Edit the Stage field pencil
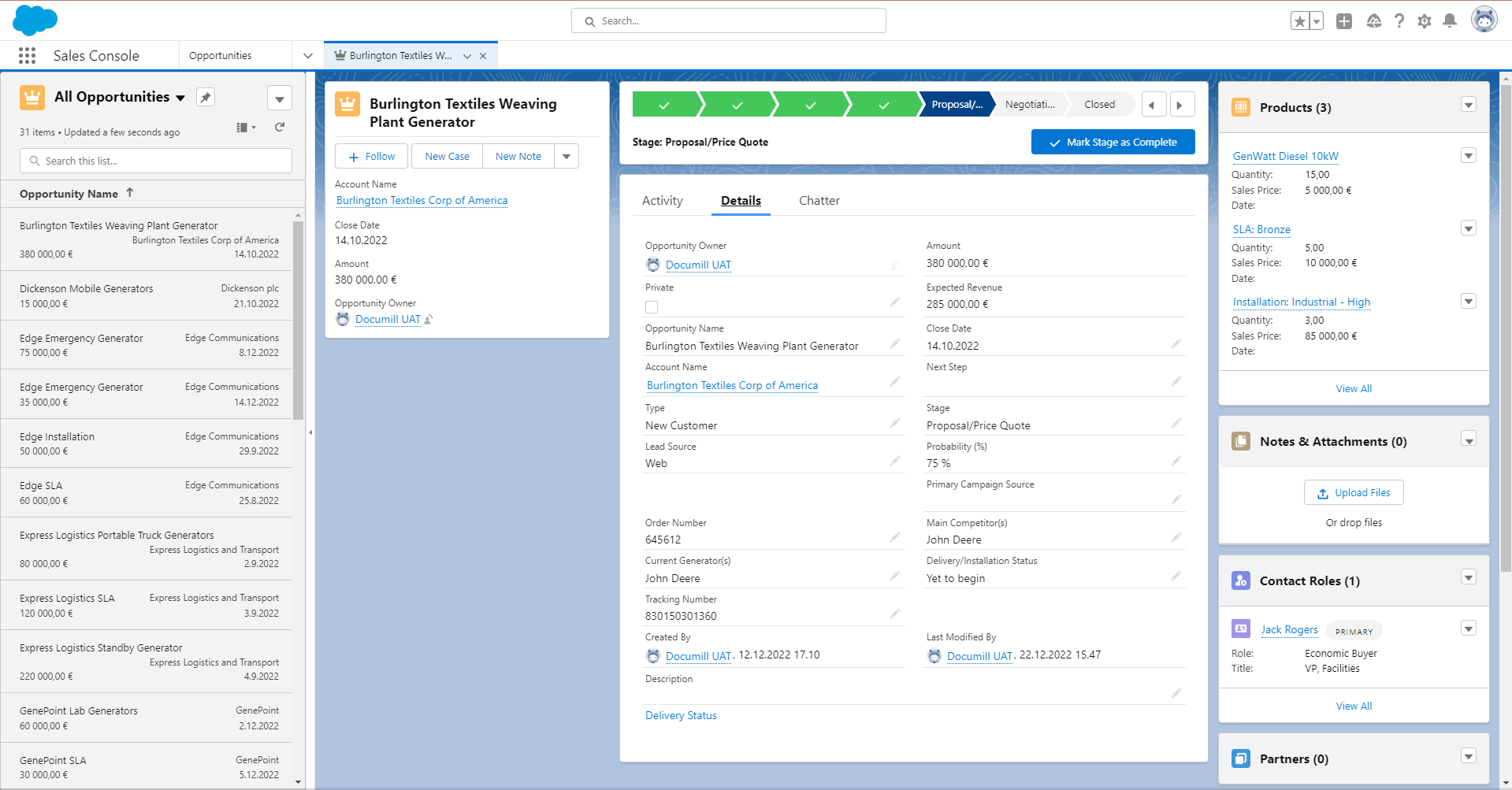1512x790 pixels. (x=1176, y=423)
